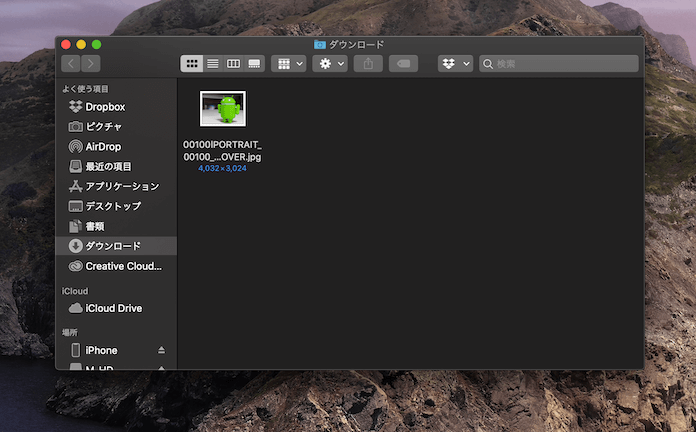Minimize the Finder window with yellow button
Screen dimensions: 696x432
click(81, 44)
